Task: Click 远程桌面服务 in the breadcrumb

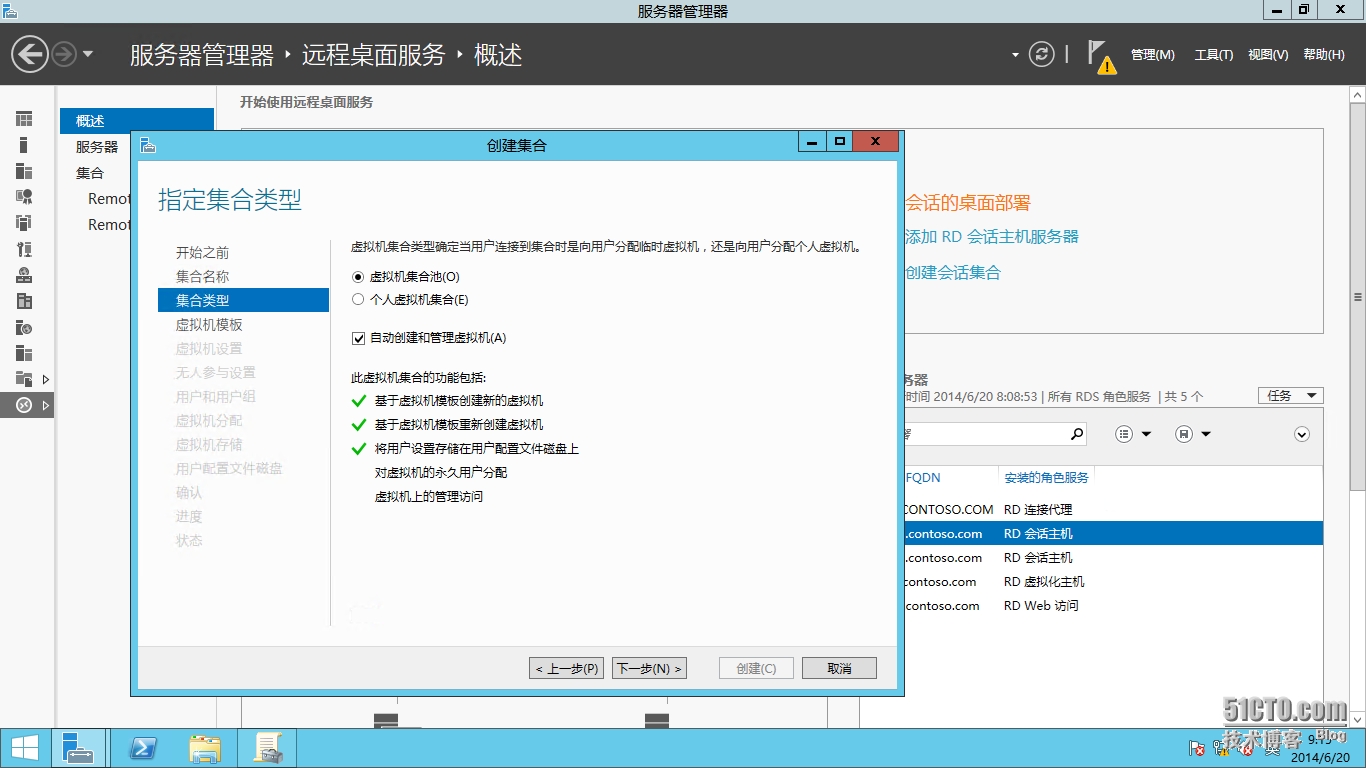Action: pyautogui.click(x=373, y=54)
